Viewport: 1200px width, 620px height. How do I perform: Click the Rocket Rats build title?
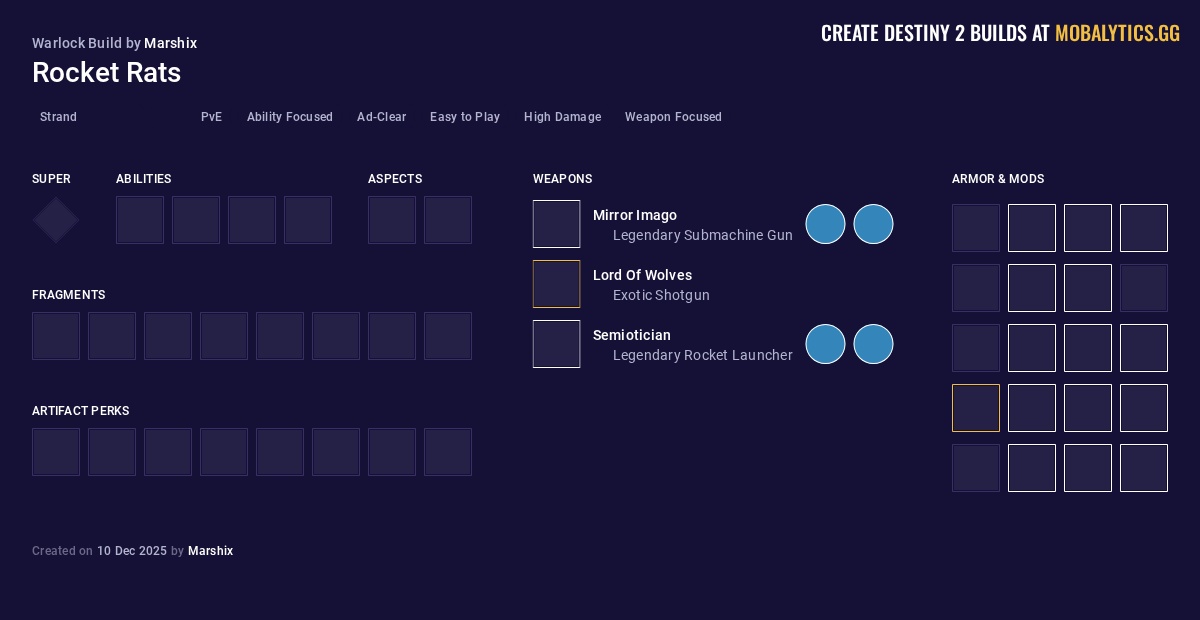pyautogui.click(x=106, y=73)
